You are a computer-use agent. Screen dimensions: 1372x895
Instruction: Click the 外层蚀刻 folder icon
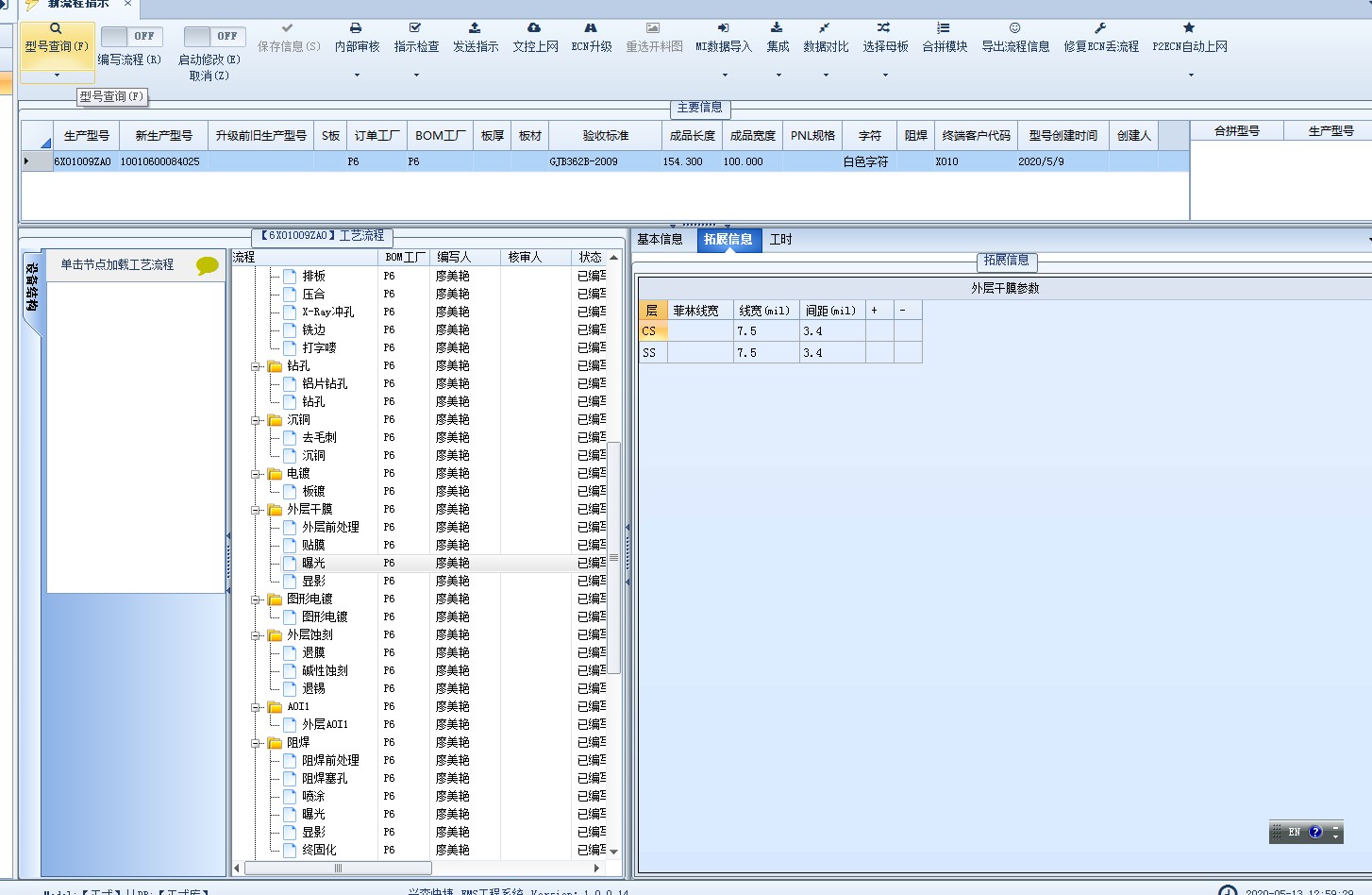tap(275, 634)
